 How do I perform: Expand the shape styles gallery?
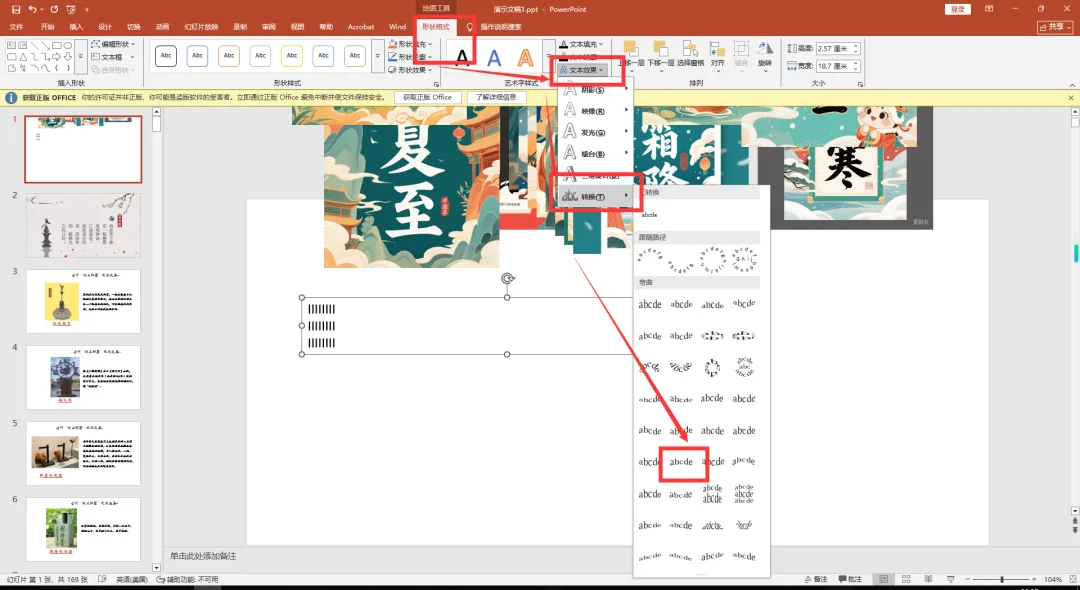pyautogui.click(x=377, y=56)
